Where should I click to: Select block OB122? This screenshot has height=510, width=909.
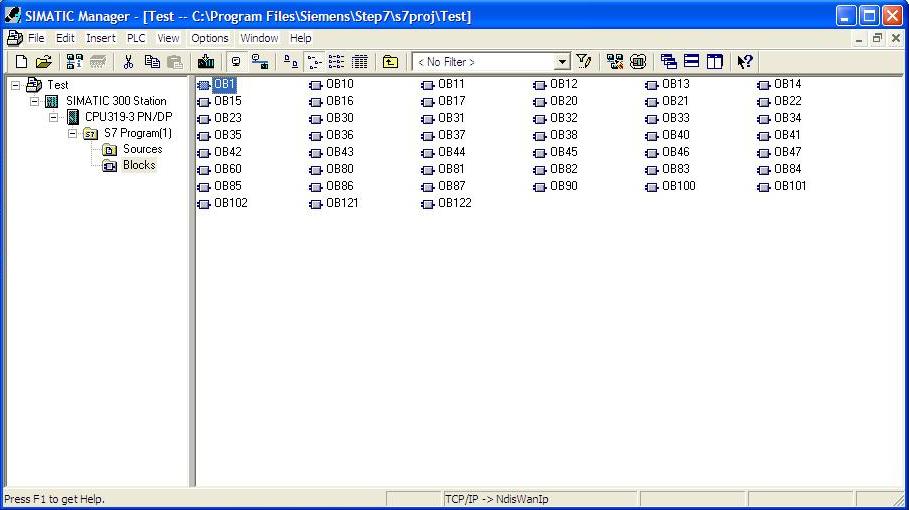pyautogui.click(x=454, y=203)
